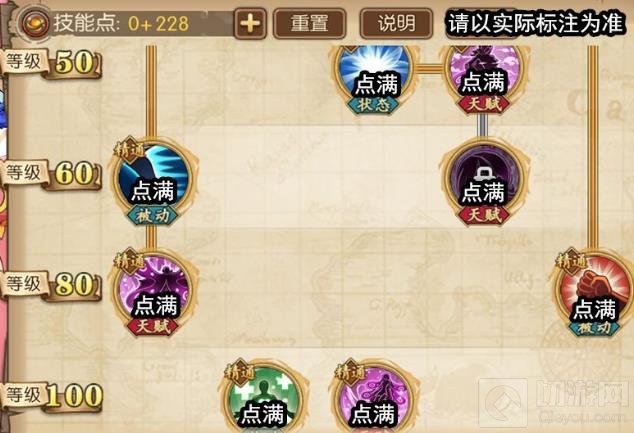Image resolution: width=634 pixels, height=433 pixels.
Task: Click the gold plus add skill points button
Action: (x=250, y=24)
